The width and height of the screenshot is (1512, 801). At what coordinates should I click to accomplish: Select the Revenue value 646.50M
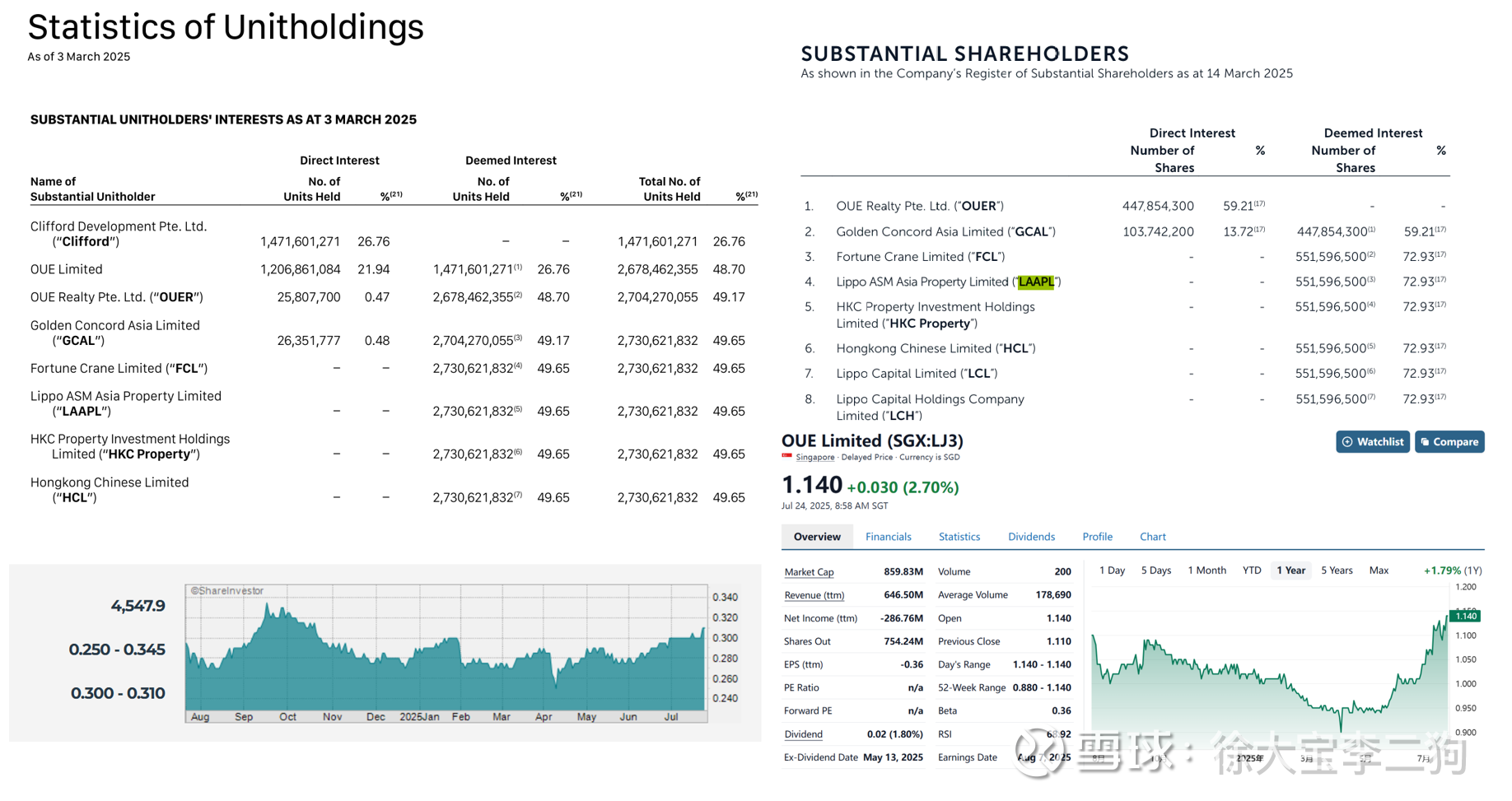click(903, 595)
